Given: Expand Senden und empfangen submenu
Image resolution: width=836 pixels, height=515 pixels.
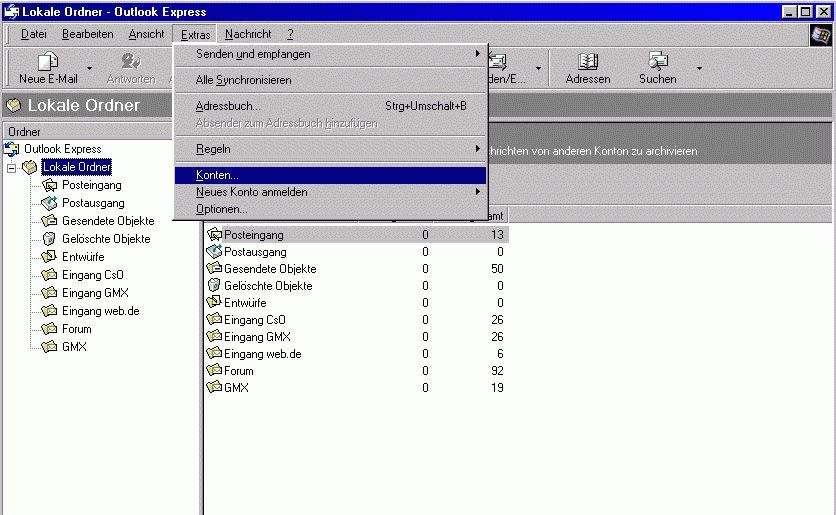Looking at the screenshot, I should (331, 54).
